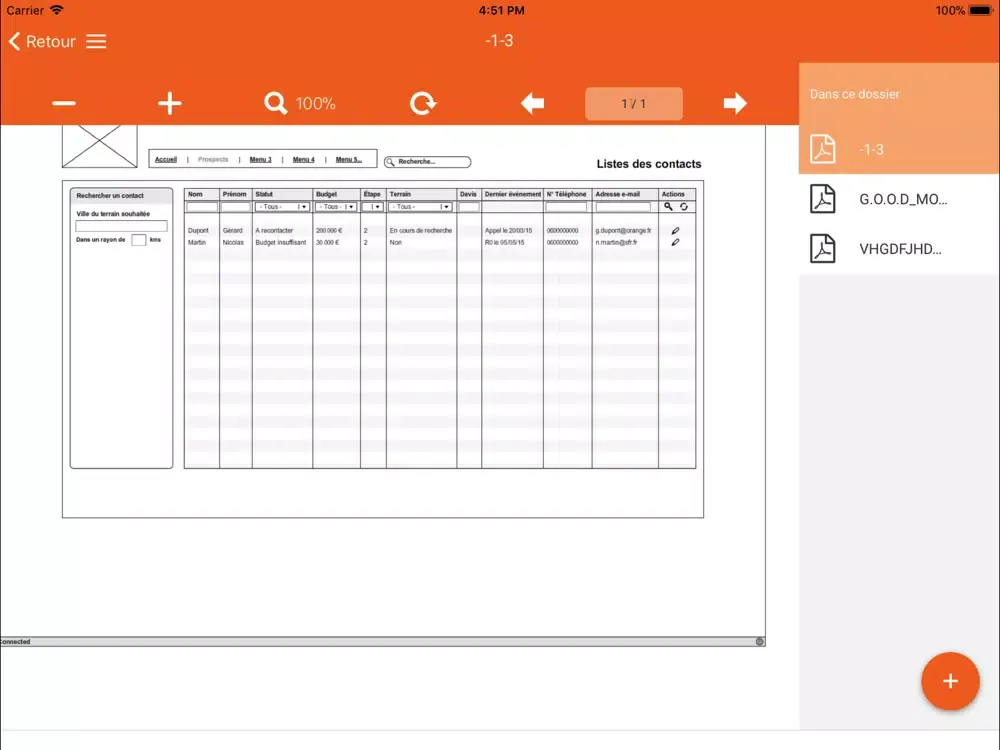Click the placeholder logo image box
The width and height of the screenshot is (1000, 750).
pyautogui.click(x=99, y=146)
